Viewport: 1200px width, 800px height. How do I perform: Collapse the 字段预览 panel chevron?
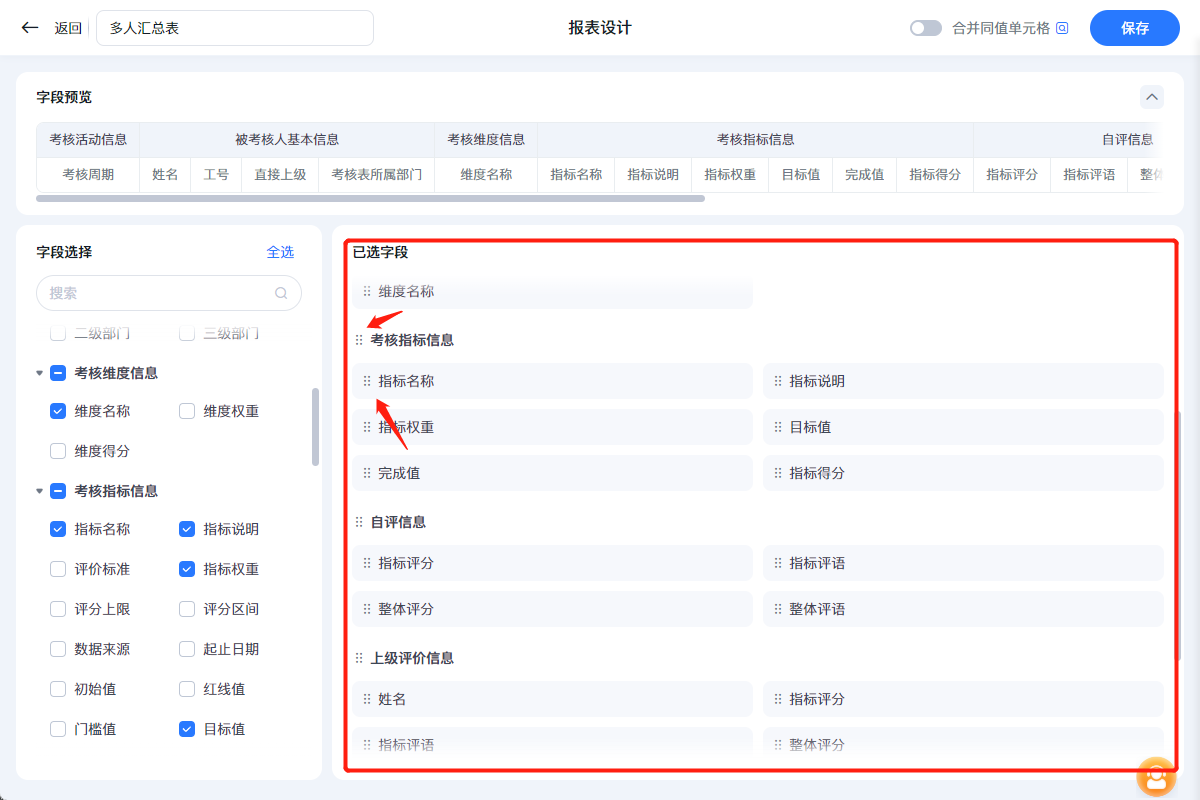tap(1151, 97)
